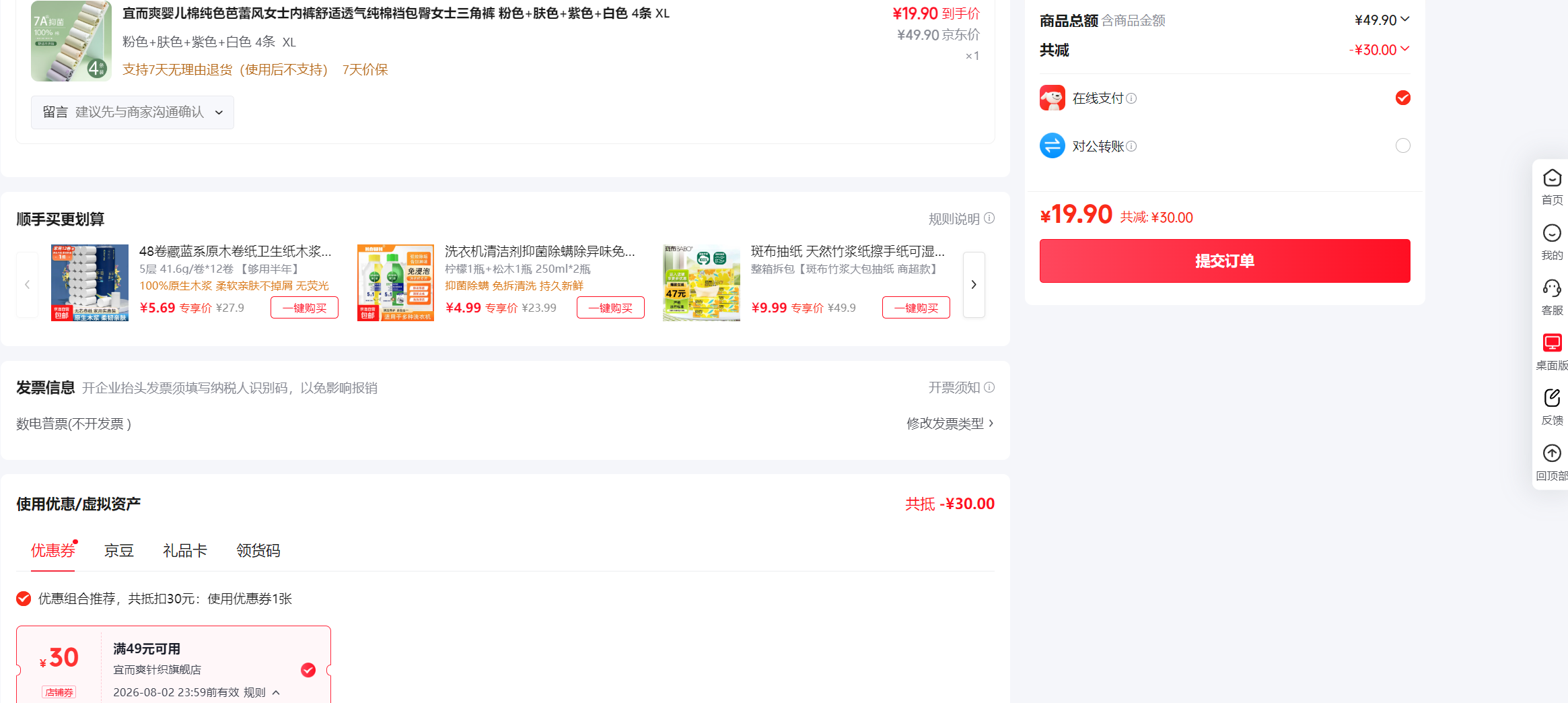Switch to the 京豆 tab
The height and width of the screenshot is (703, 1568).
pyautogui.click(x=119, y=550)
